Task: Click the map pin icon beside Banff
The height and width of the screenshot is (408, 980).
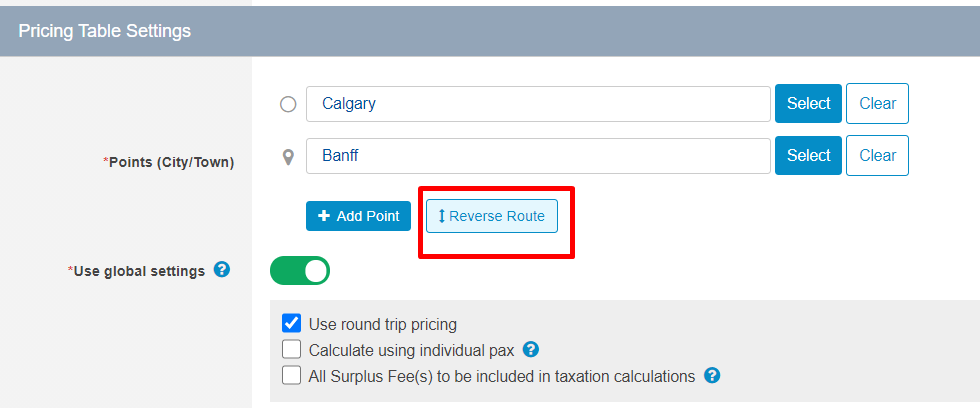Action: 288,157
